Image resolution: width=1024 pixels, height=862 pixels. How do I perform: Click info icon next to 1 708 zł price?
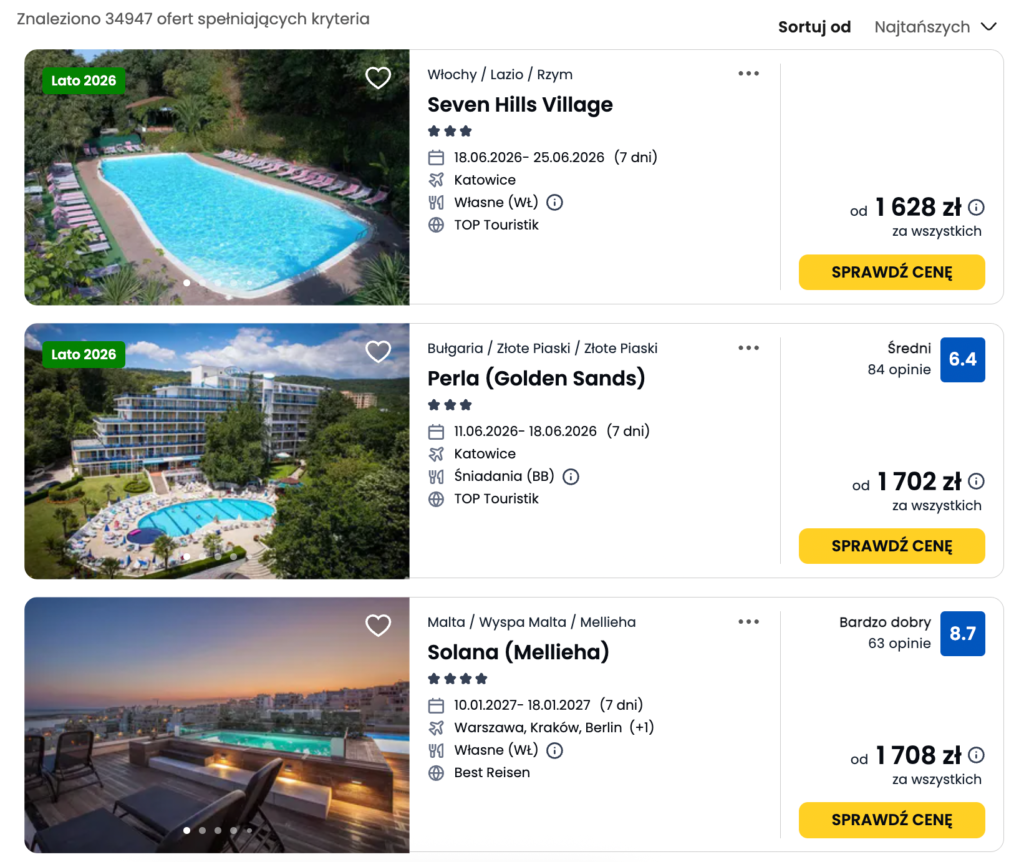[976, 756]
